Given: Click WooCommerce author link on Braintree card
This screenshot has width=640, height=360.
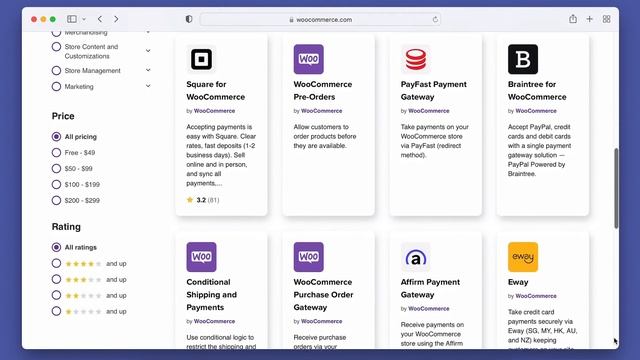Looking at the screenshot, I should coord(536,111).
